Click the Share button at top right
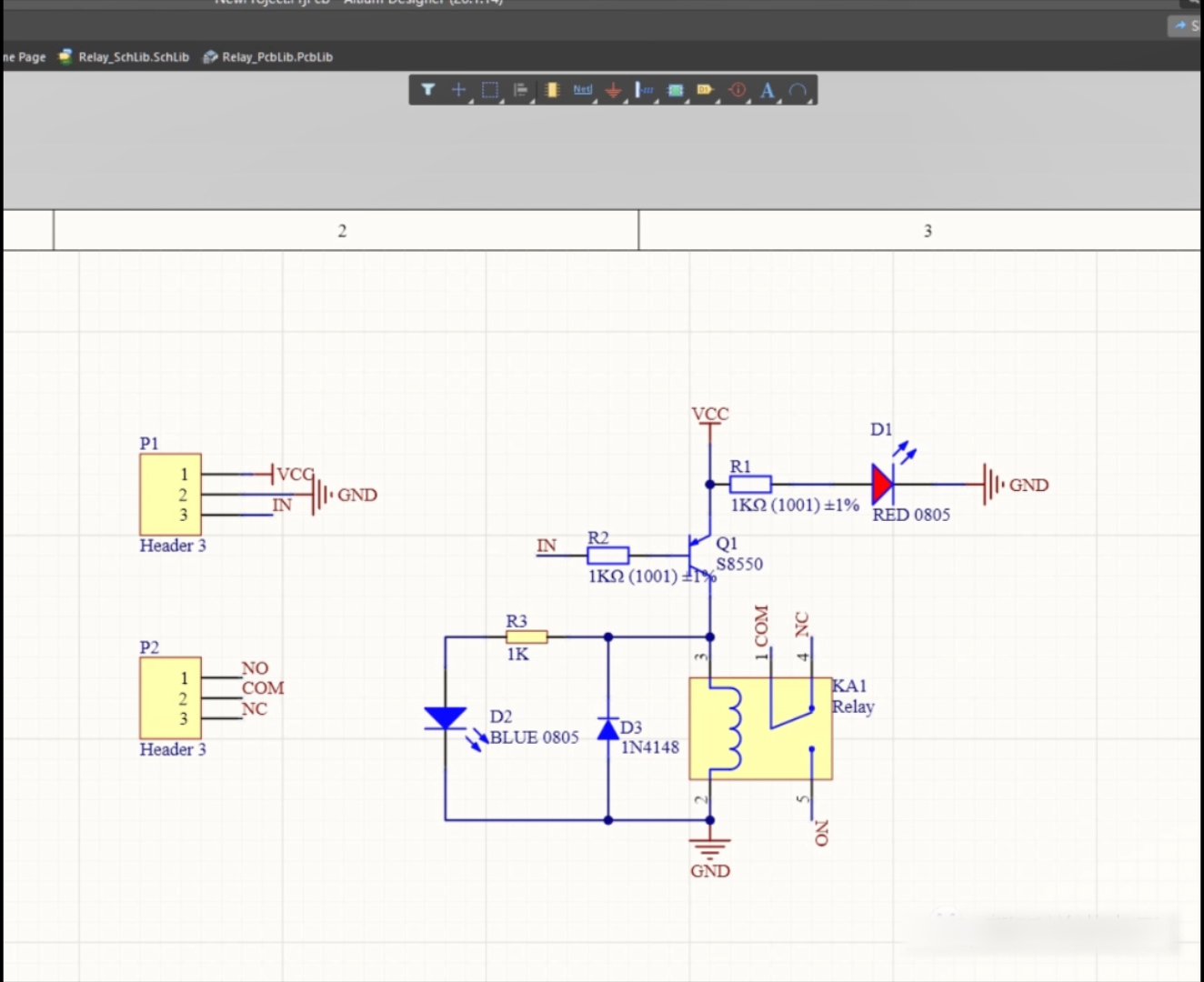Image resolution: width=1204 pixels, height=982 pixels. (x=1186, y=25)
